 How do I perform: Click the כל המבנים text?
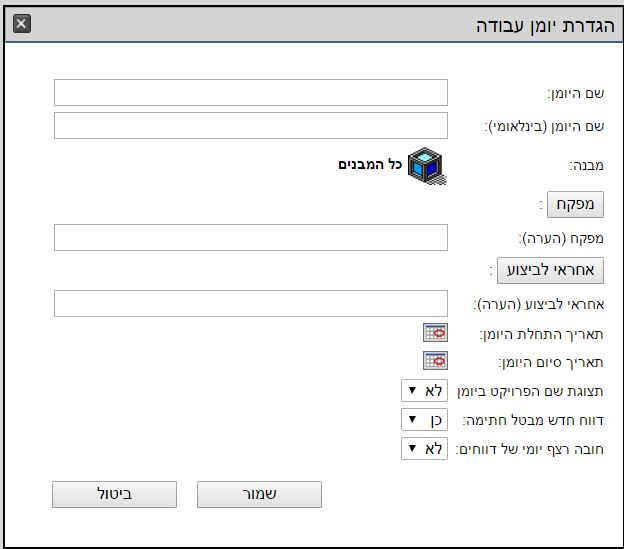click(x=369, y=164)
